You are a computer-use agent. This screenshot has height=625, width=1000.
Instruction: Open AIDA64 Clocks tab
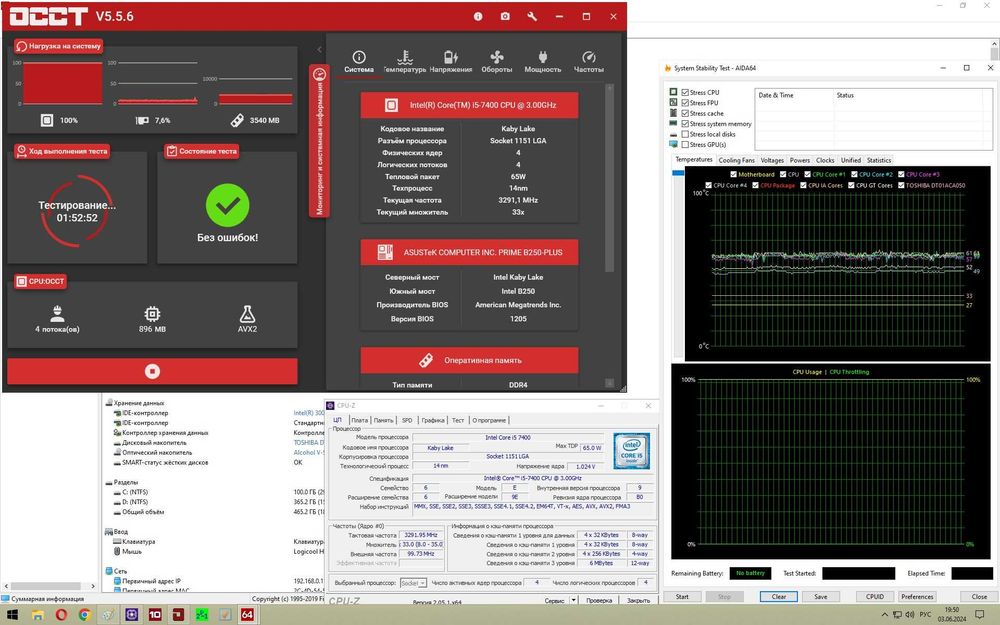[x=825, y=160]
